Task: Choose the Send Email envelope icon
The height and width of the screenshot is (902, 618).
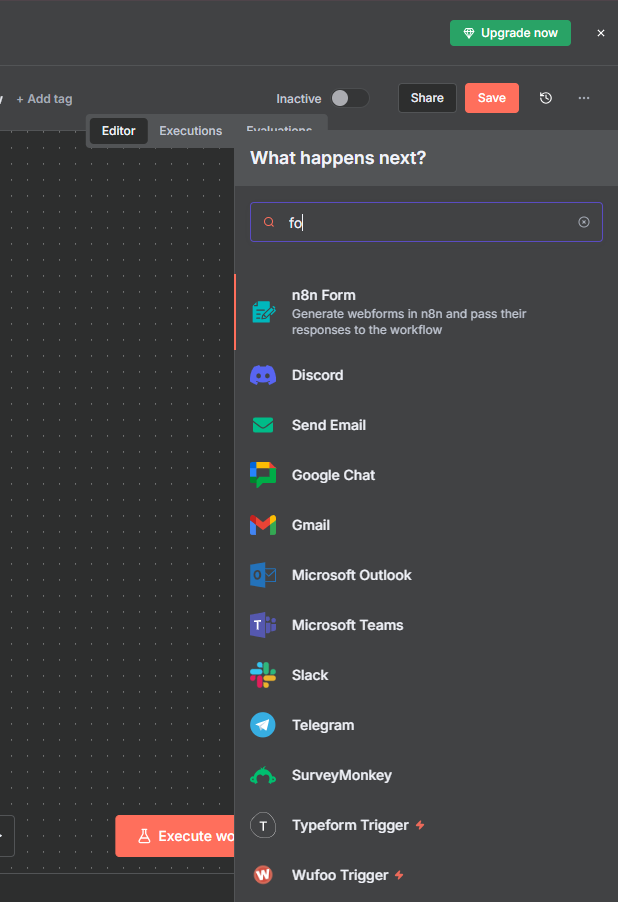Action: tap(263, 425)
